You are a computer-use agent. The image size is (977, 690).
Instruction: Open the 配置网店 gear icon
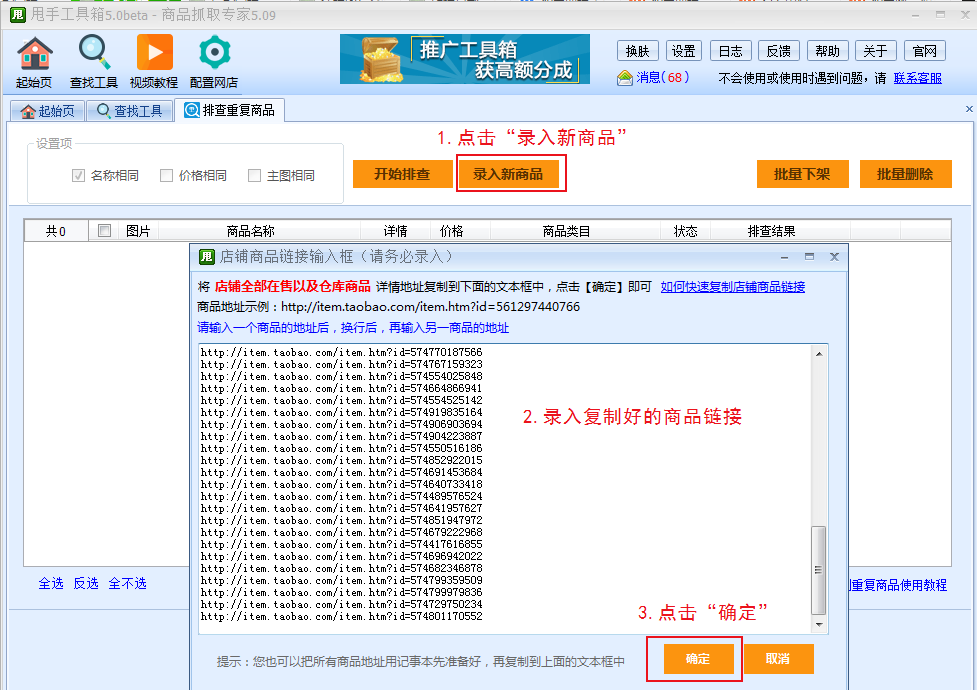214,62
